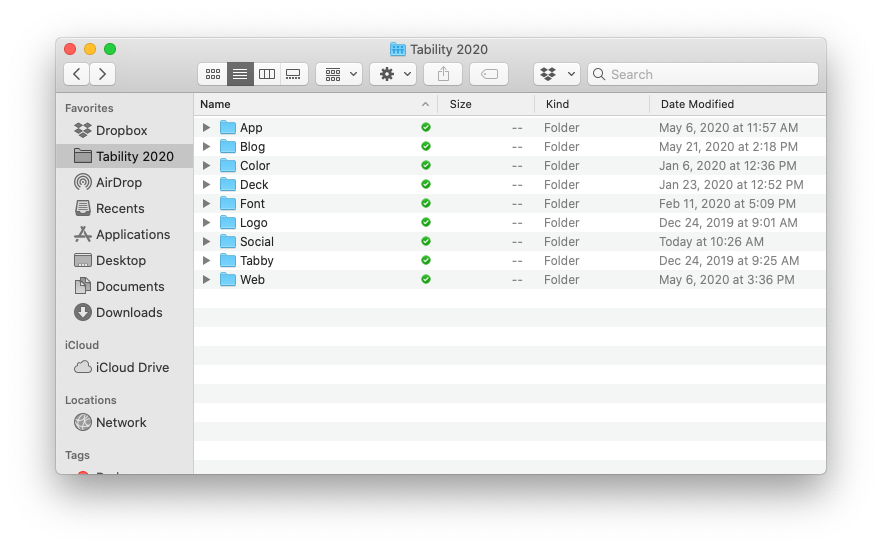Click the Tags sidebar section heading
This screenshot has width=882, height=548.
pos(77,455)
